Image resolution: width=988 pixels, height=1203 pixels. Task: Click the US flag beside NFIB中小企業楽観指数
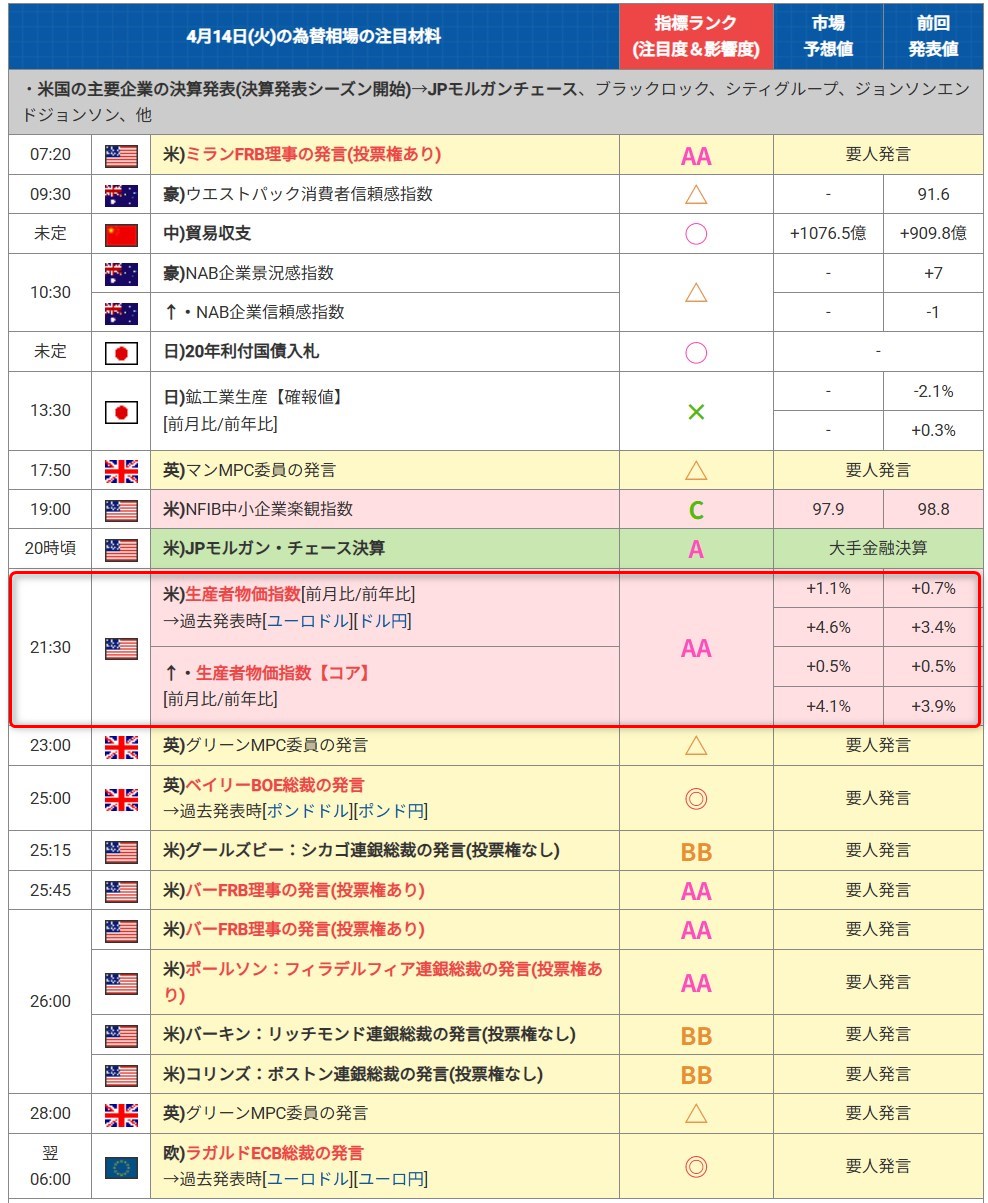(121, 509)
